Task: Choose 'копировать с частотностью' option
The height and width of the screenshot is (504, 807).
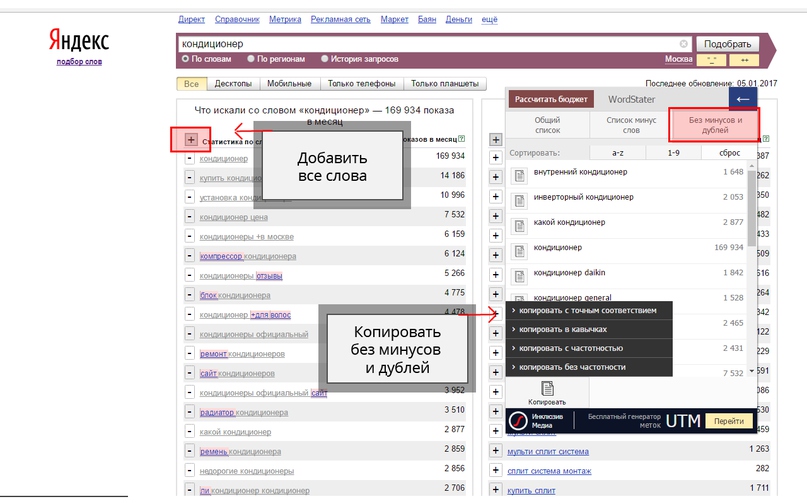Action: pyautogui.click(x=589, y=349)
